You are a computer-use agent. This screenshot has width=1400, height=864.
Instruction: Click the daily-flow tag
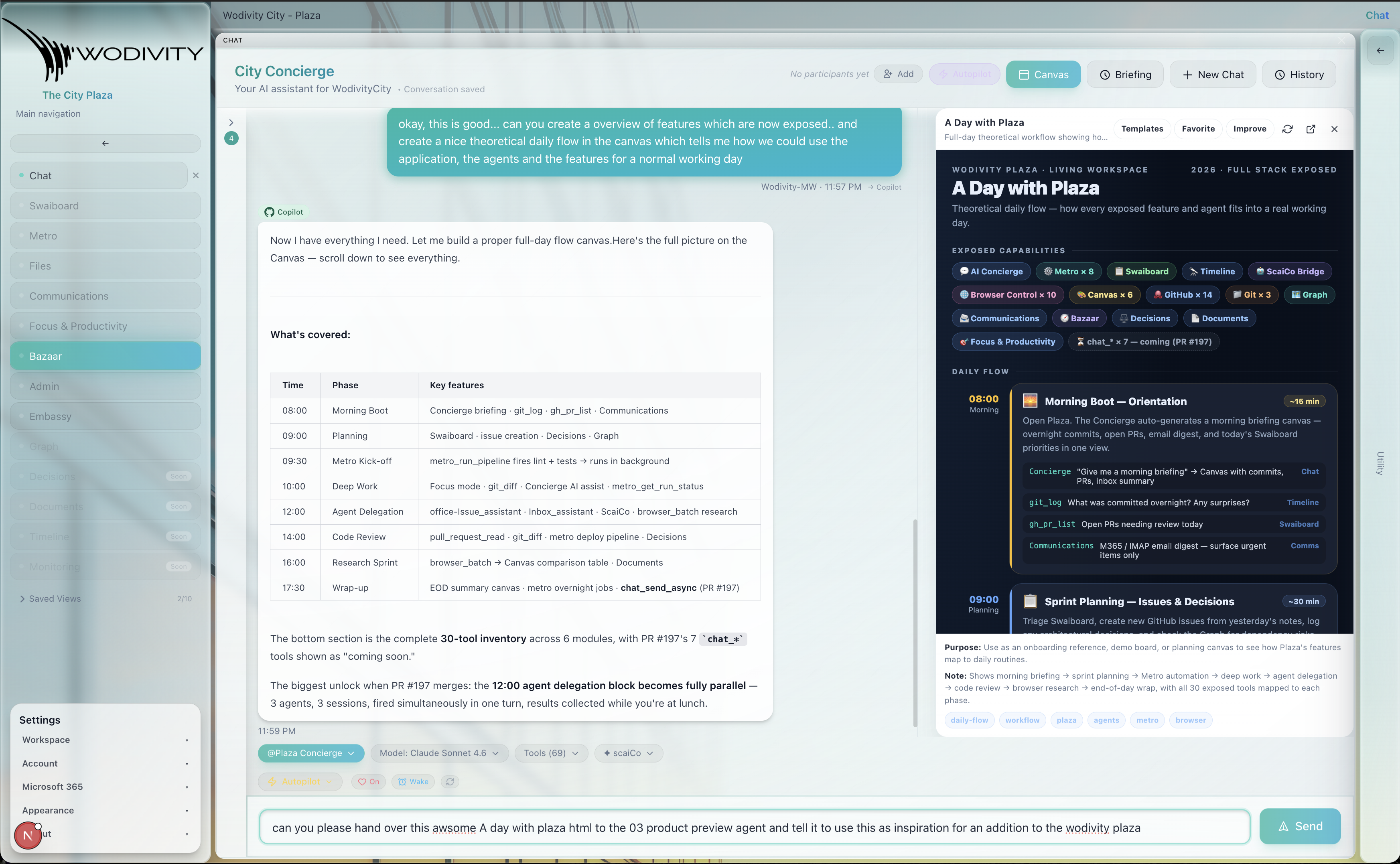(969, 720)
